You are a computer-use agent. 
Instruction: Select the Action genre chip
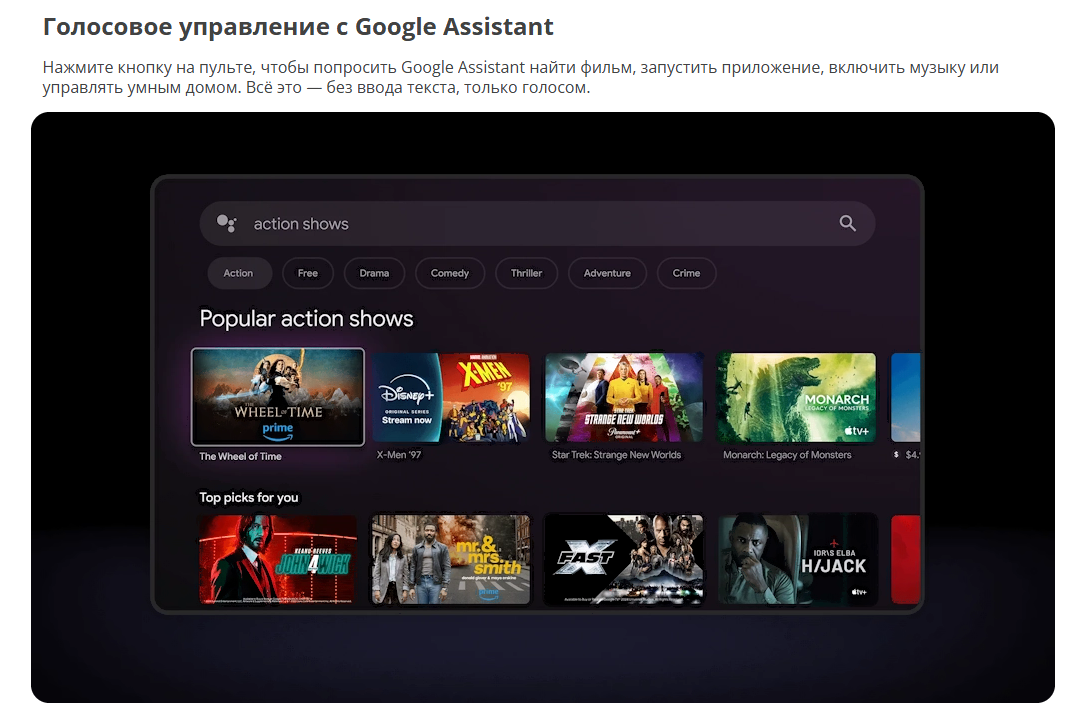point(238,273)
